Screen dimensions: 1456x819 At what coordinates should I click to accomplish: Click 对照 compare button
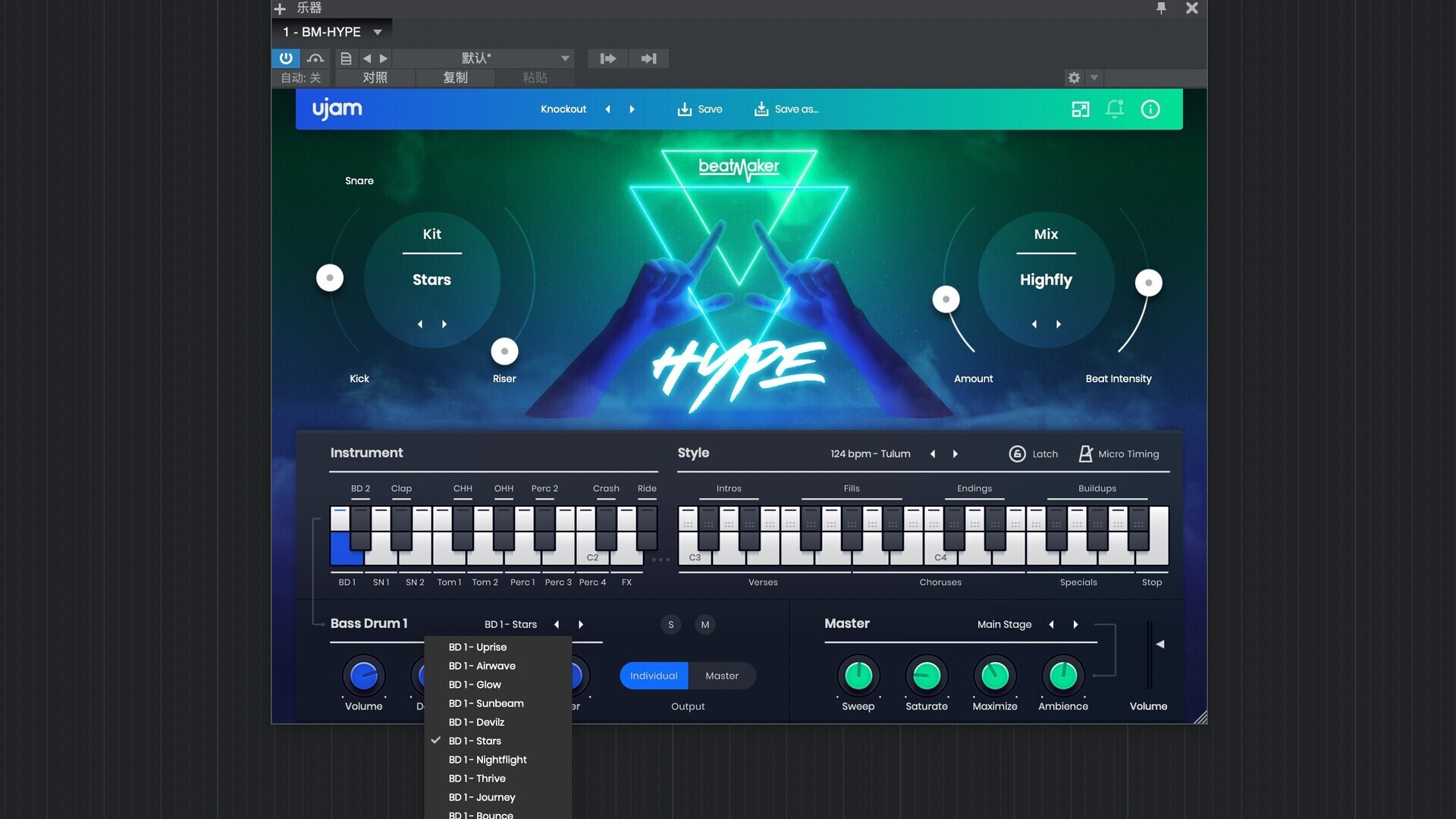point(375,77)
